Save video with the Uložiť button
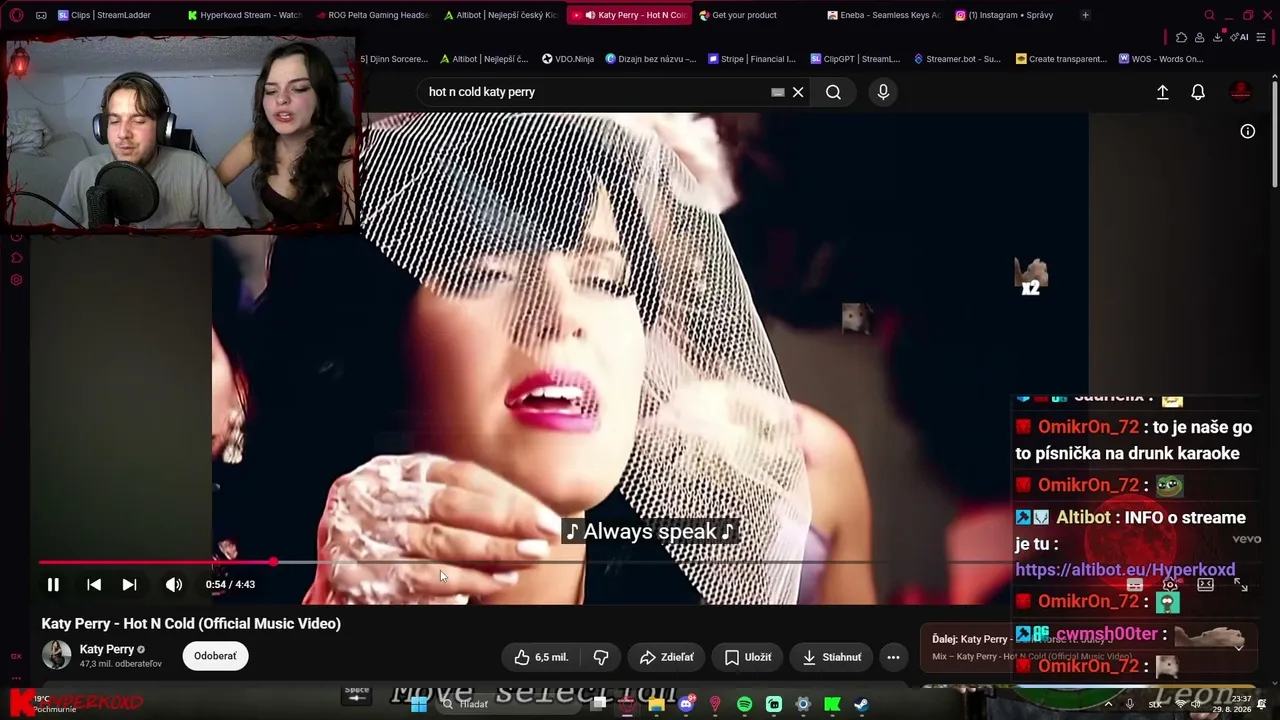 [748, 657]
